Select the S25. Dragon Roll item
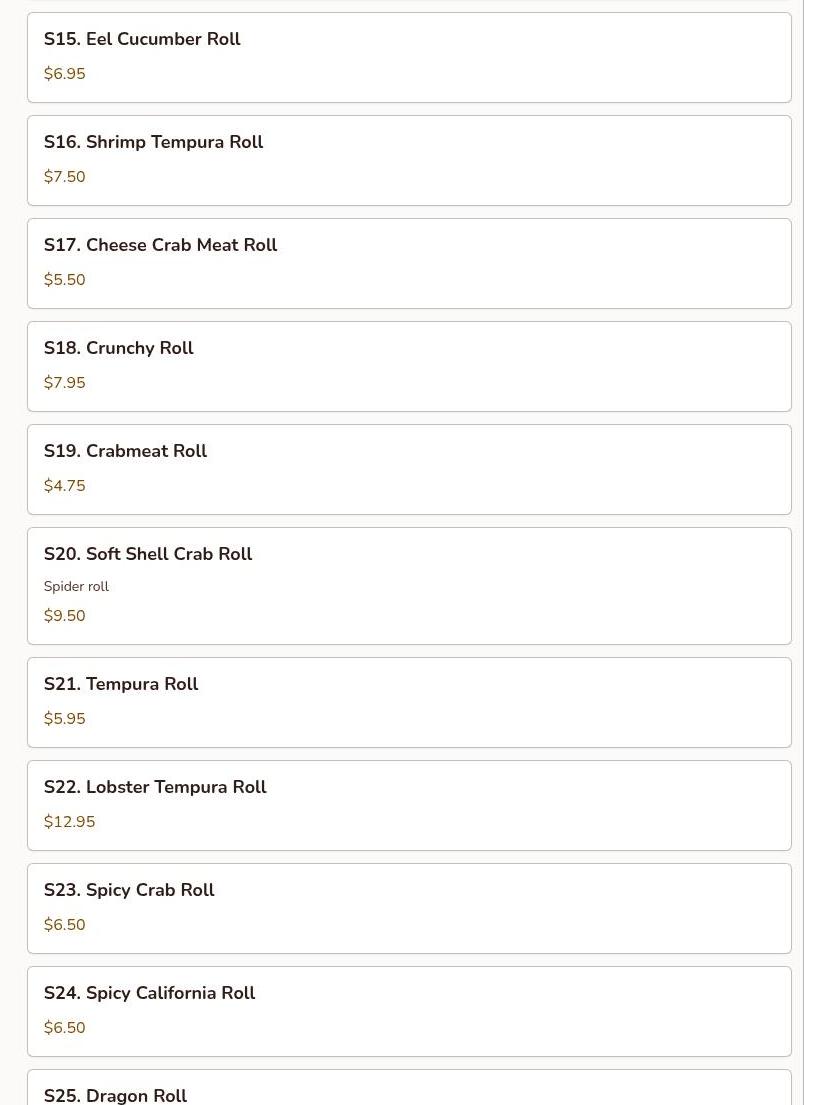824x1105 pixels. 409,1087
